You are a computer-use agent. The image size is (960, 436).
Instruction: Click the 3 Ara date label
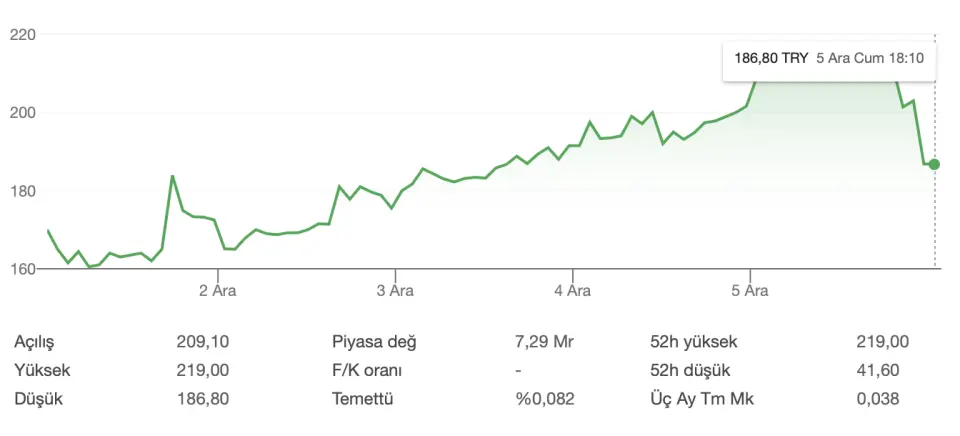pos(395,291)
